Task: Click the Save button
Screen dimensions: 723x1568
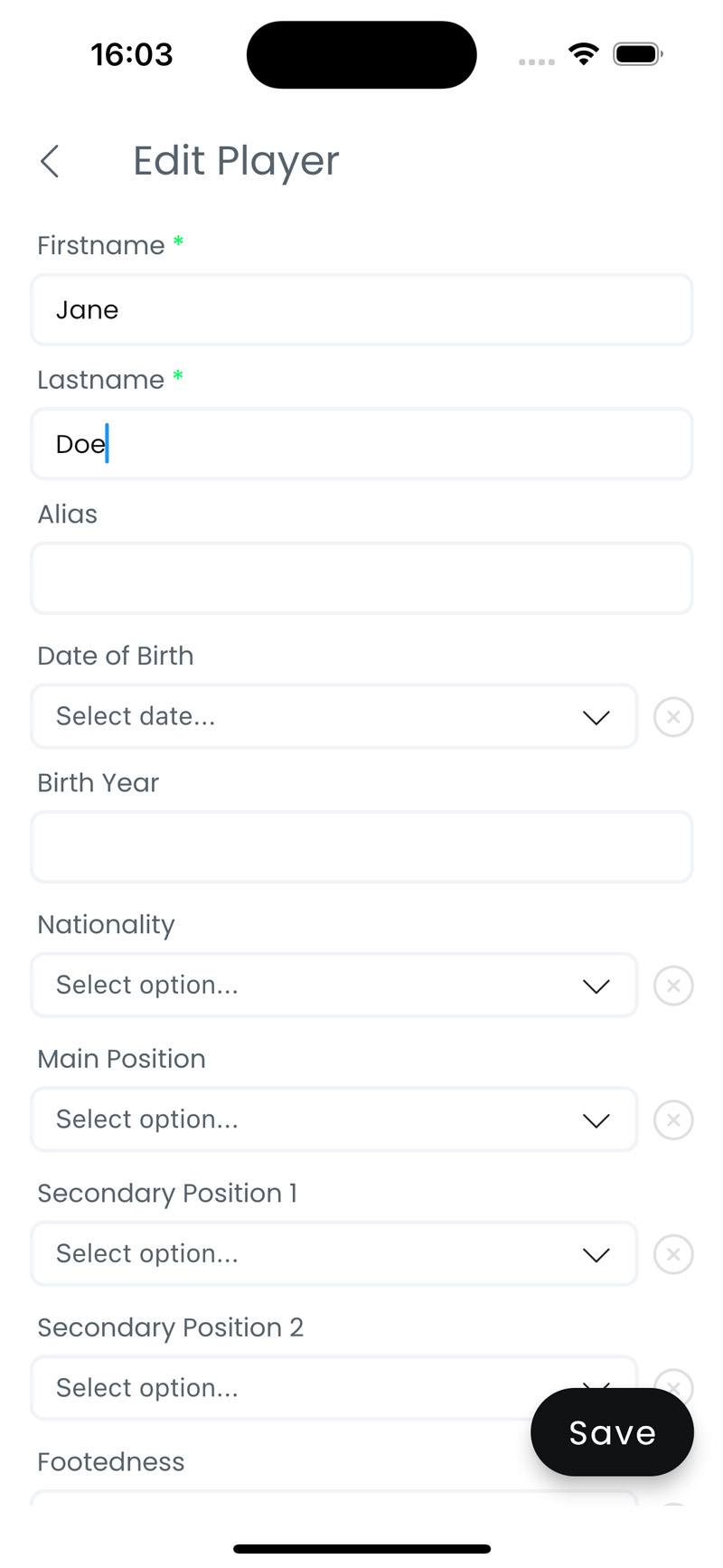Action: [612, 1432]
